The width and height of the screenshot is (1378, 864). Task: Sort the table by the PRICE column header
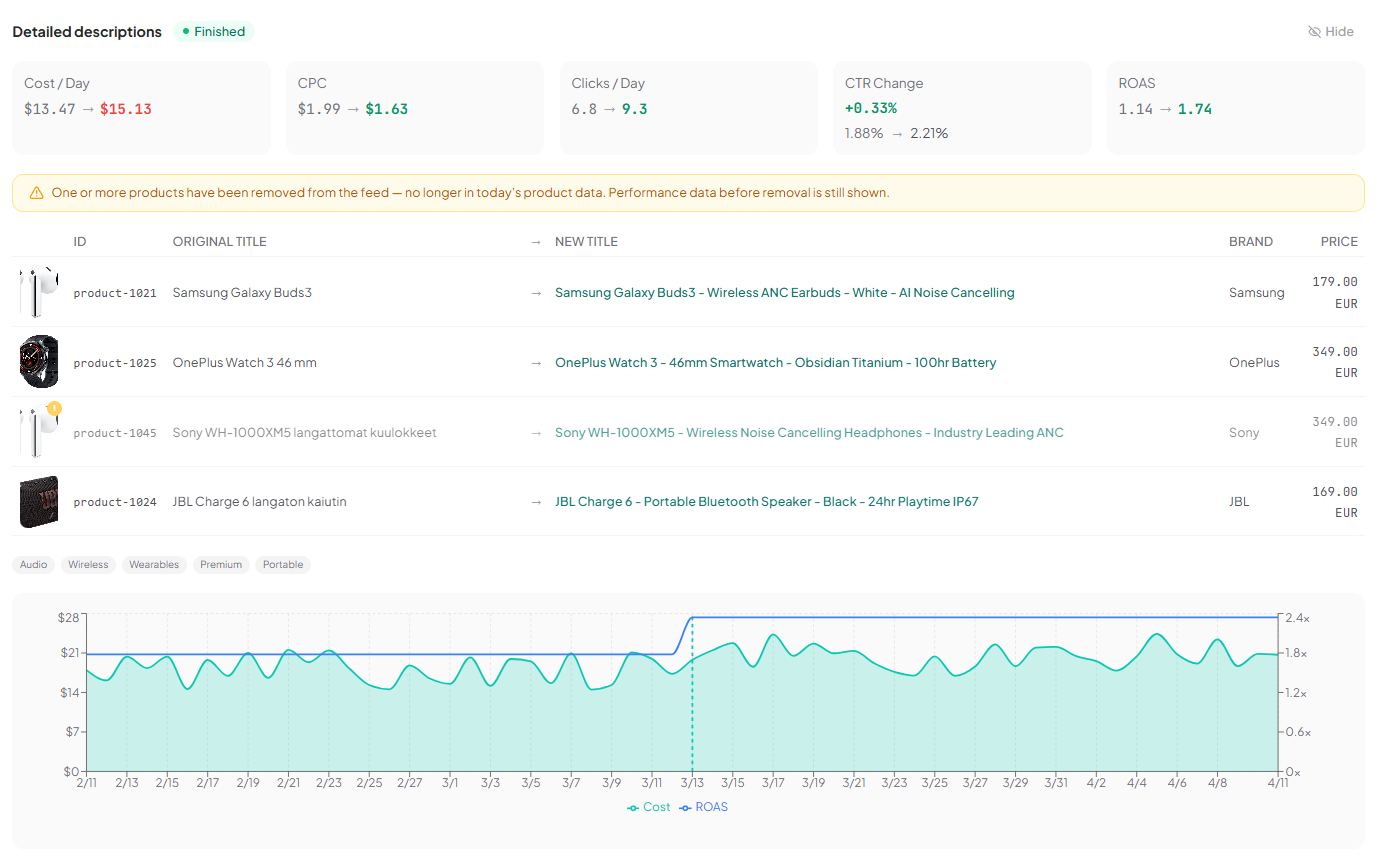1339,241
